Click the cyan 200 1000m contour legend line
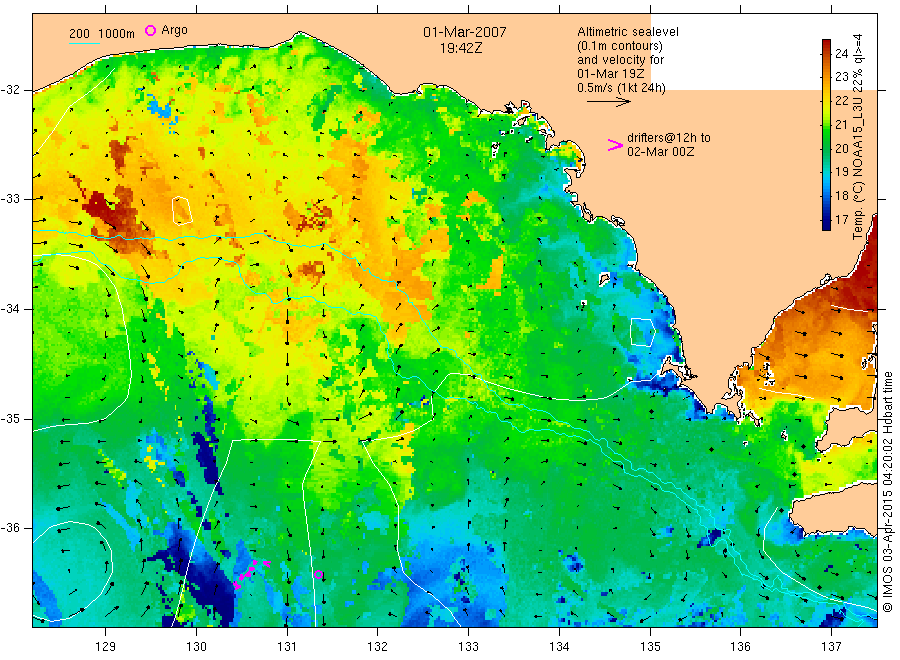900x660 pixels. click(x=84, y=43)
